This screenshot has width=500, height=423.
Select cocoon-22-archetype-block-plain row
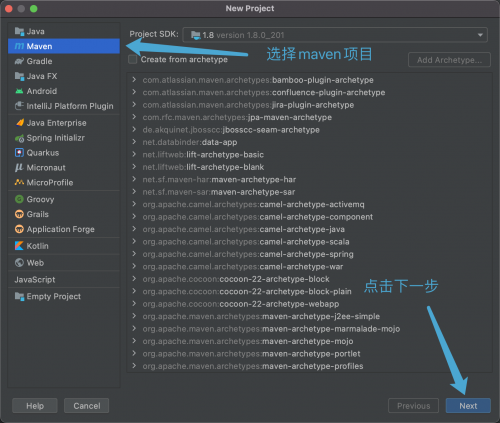[309, 291]
